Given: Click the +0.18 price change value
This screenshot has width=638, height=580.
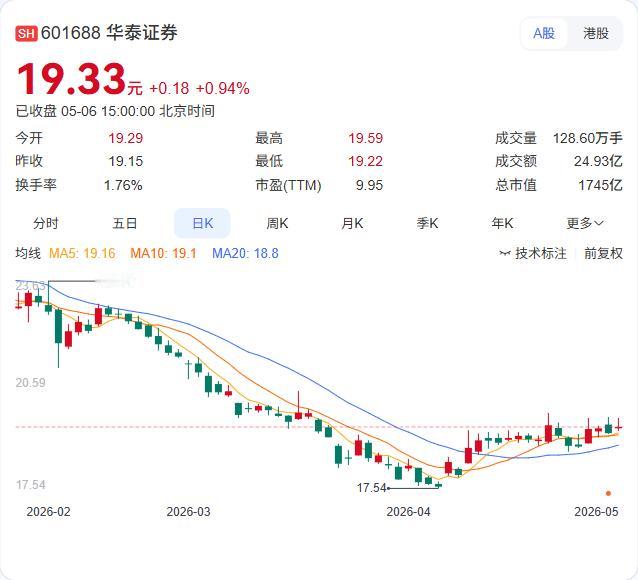Looking at the screenshot, I should click(x=169, y=88).
